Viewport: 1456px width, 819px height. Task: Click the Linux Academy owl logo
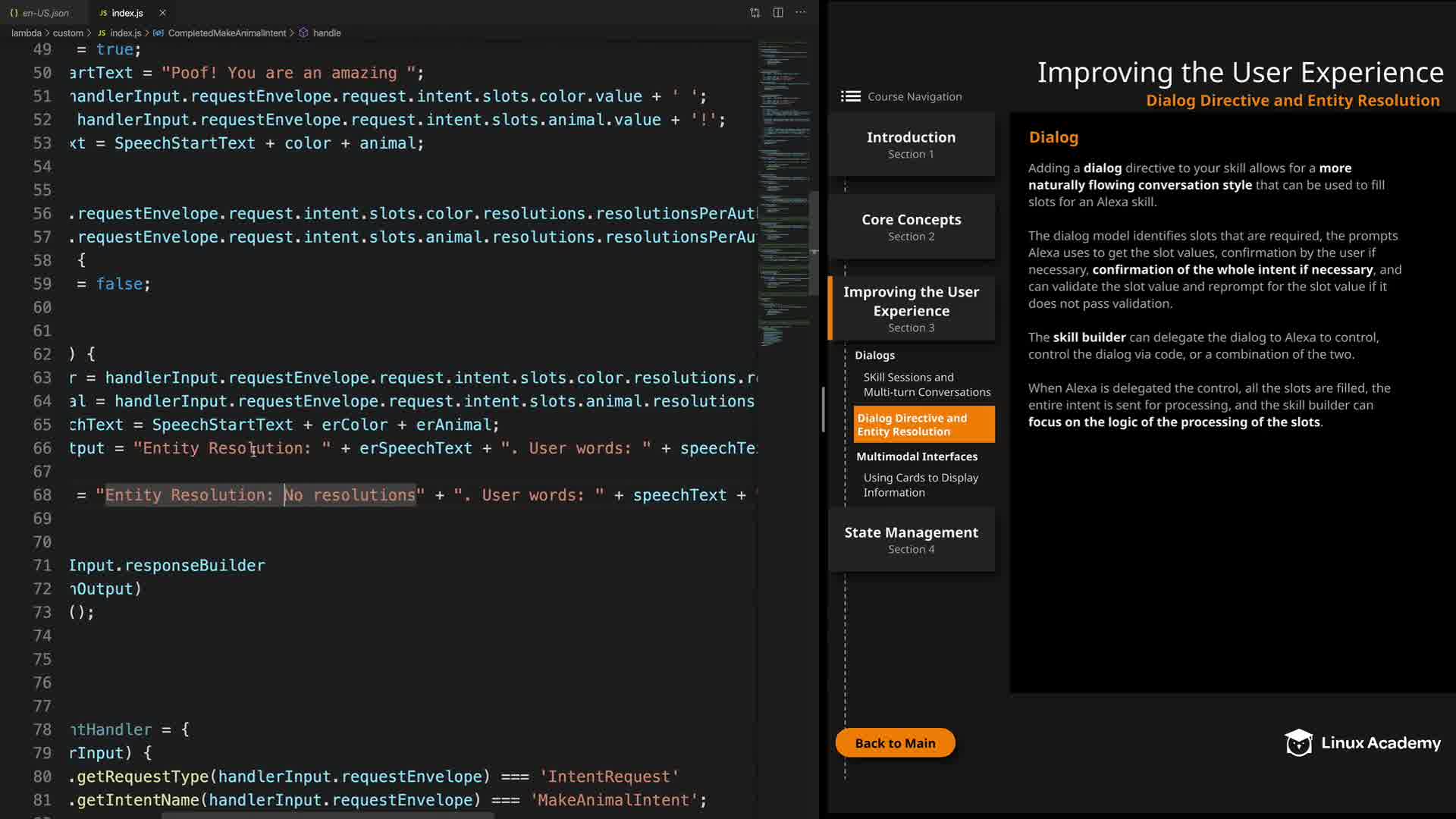click(1298, 743)
